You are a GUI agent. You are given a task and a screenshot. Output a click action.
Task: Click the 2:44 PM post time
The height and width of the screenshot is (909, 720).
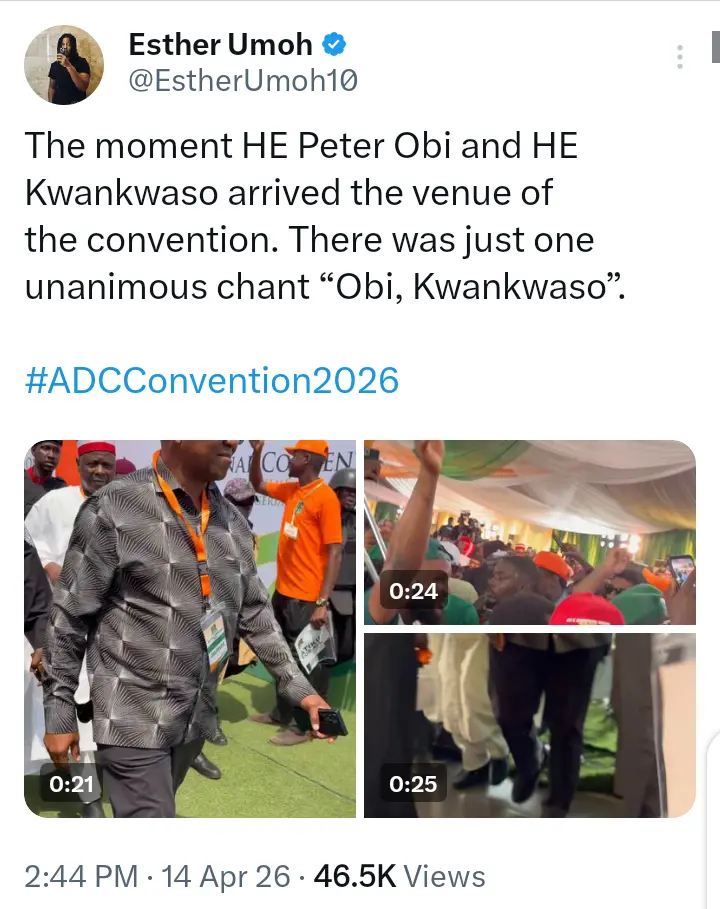pyautogui.click(x=81, y=877)
